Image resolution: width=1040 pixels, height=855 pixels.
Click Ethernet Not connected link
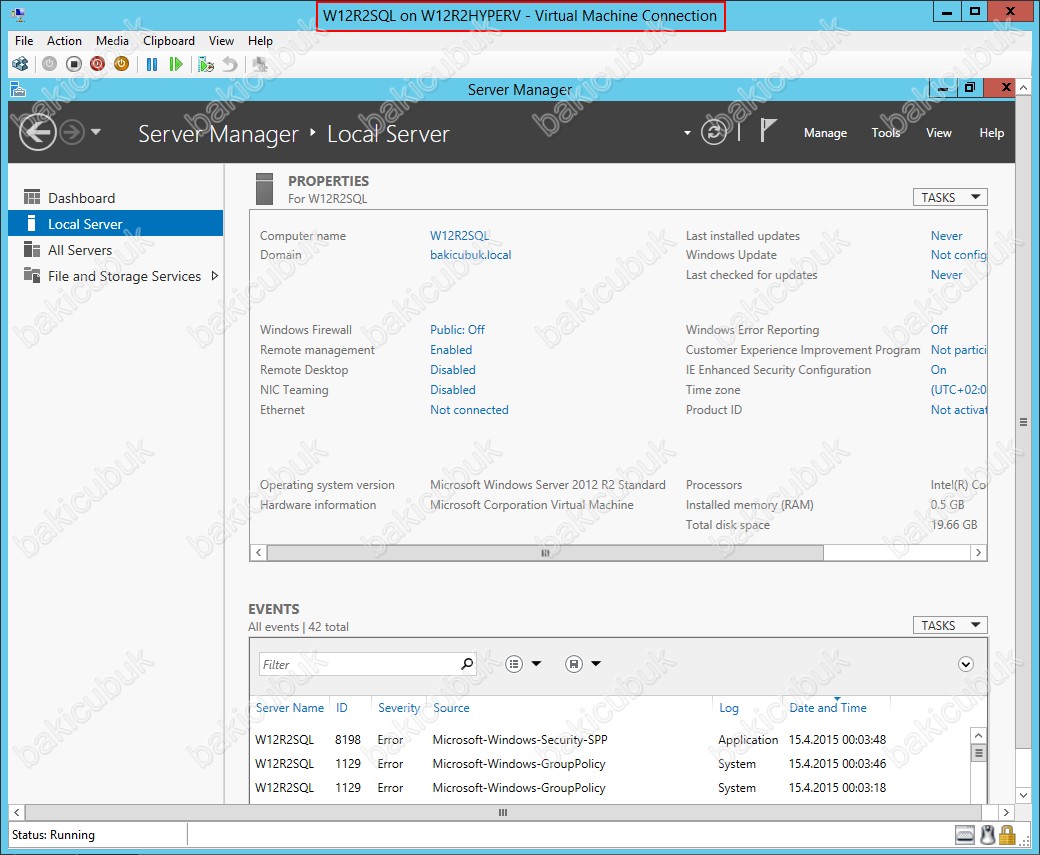[x=470, y=410]
